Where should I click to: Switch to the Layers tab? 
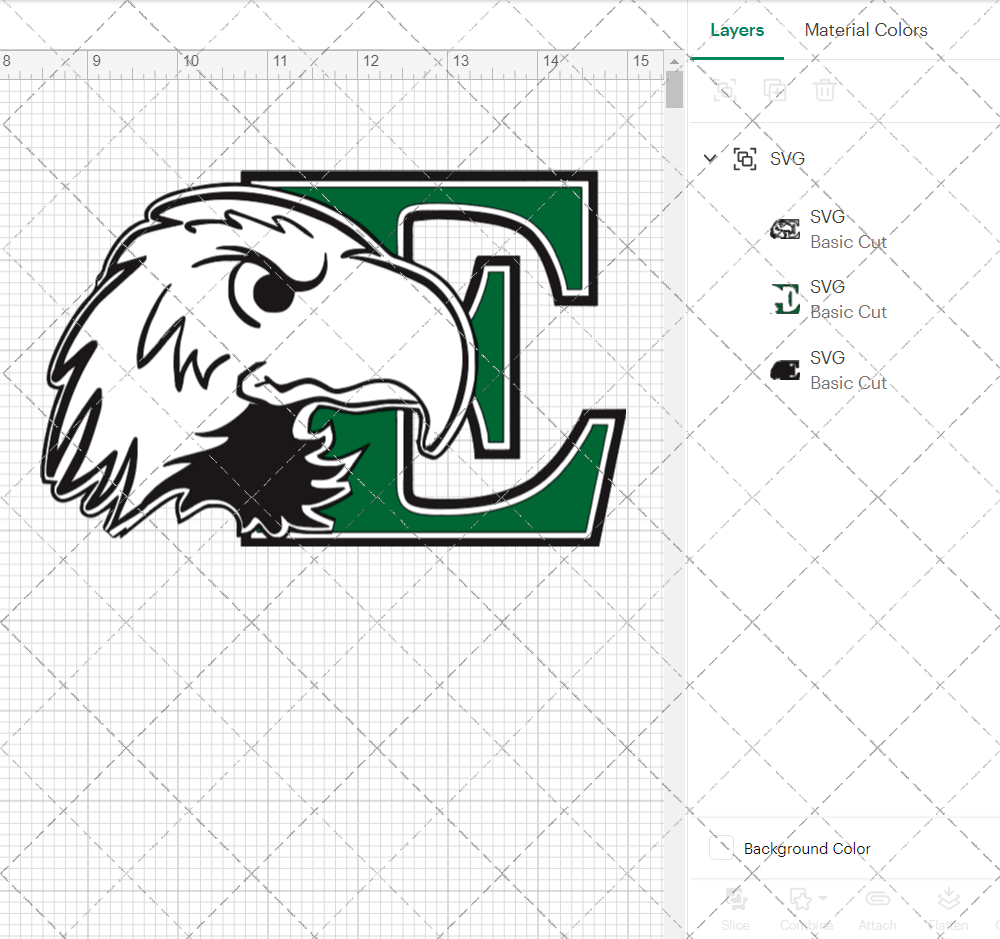click(737, 30)
